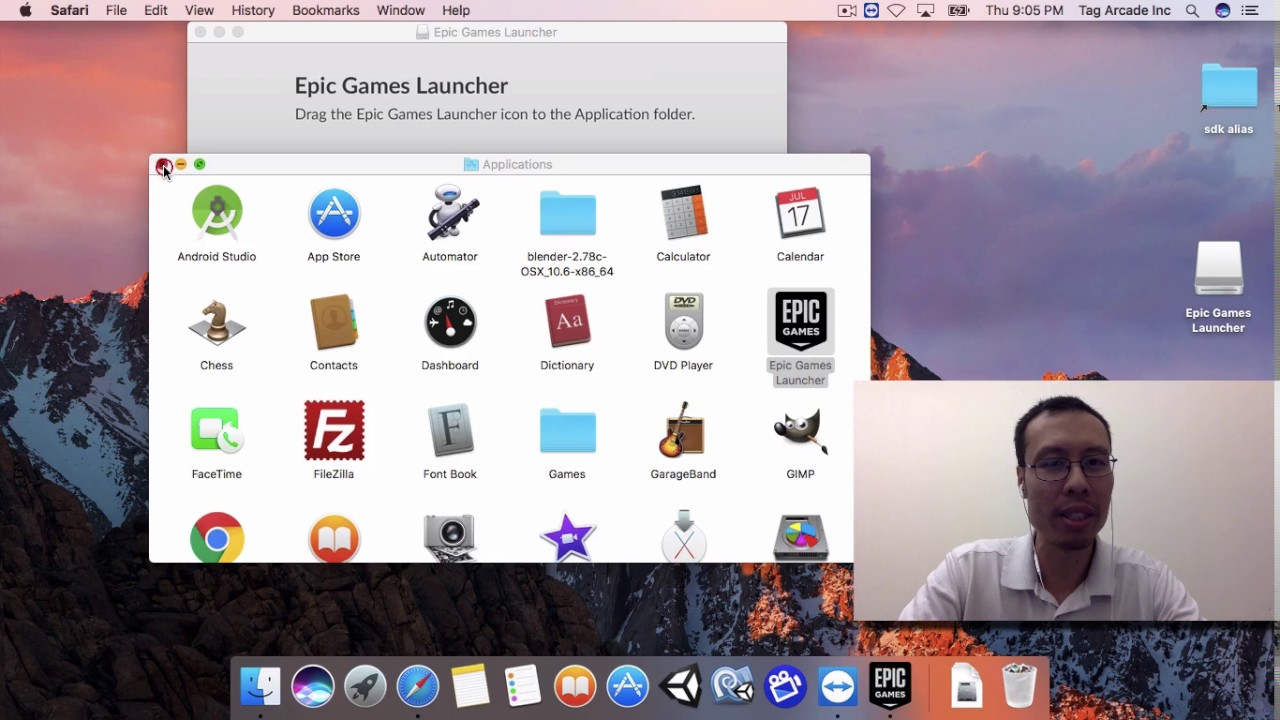Image resolution: width=1280 pixels, height=720 pixels.
Task: Select the Google Chrome icon in Applications
Action: coord(217,538)
